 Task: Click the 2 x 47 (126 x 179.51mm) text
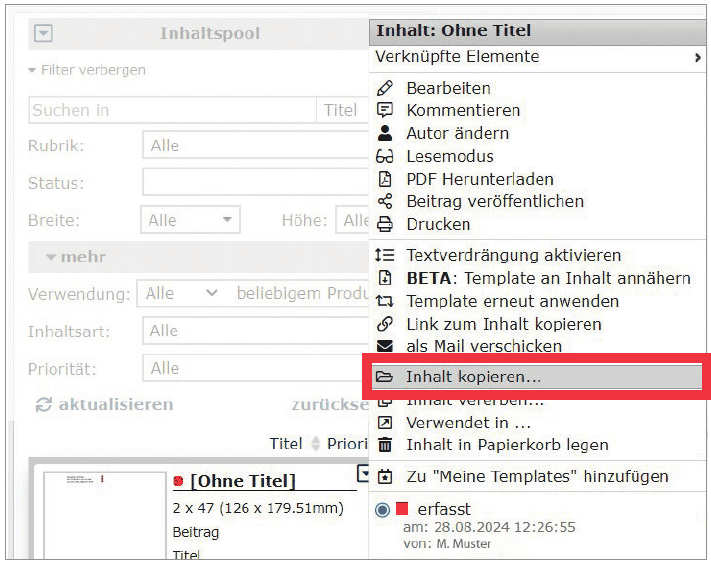(258, 508)
